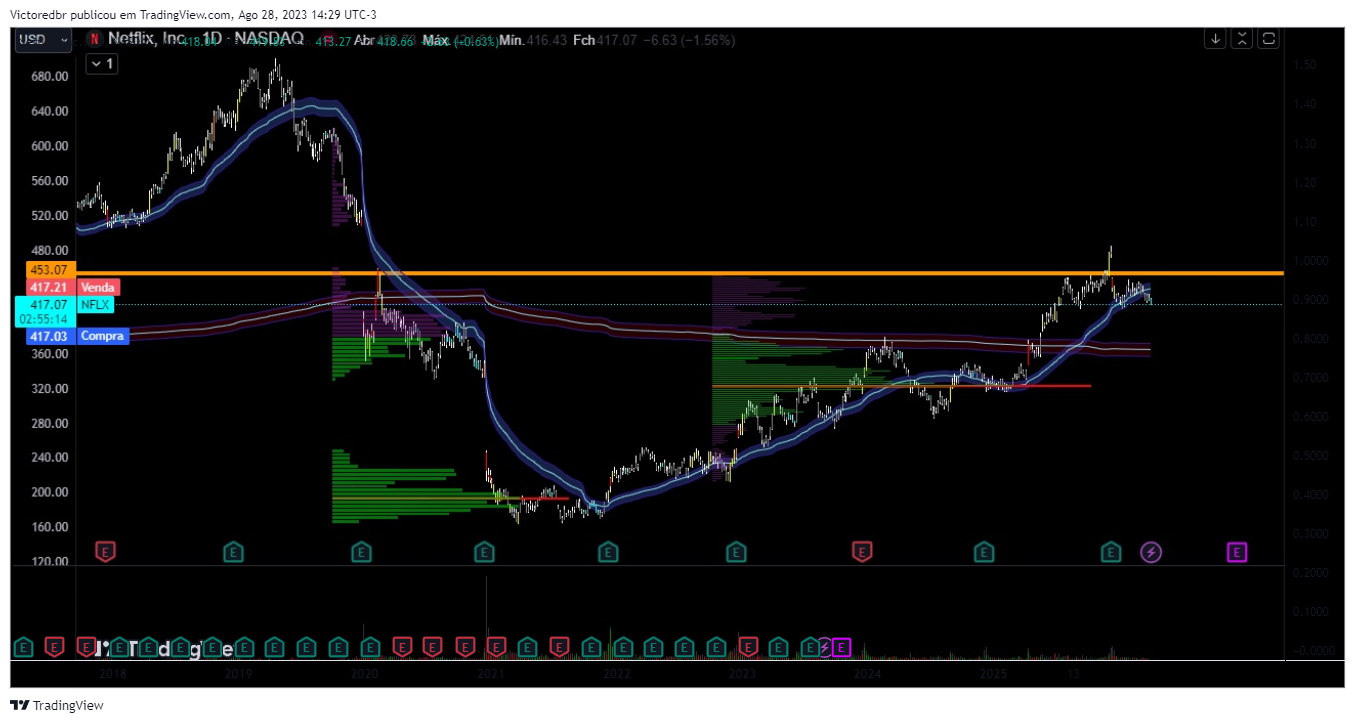Click the 680.00 label on the left price axis
1355x723 pixels.
click(x=48, y=77)
